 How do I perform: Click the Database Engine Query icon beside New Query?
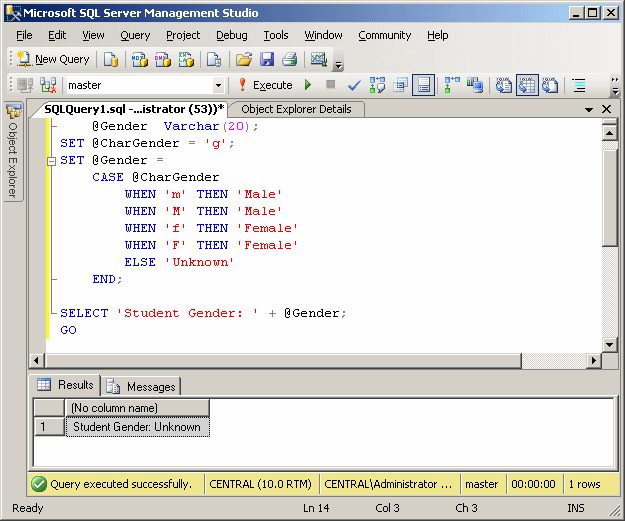pos(111,60)
